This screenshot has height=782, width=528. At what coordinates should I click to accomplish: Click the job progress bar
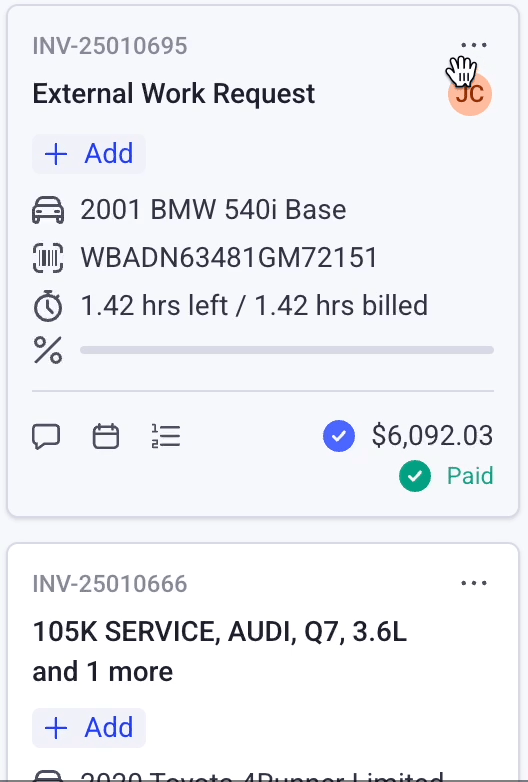(287, 350)
